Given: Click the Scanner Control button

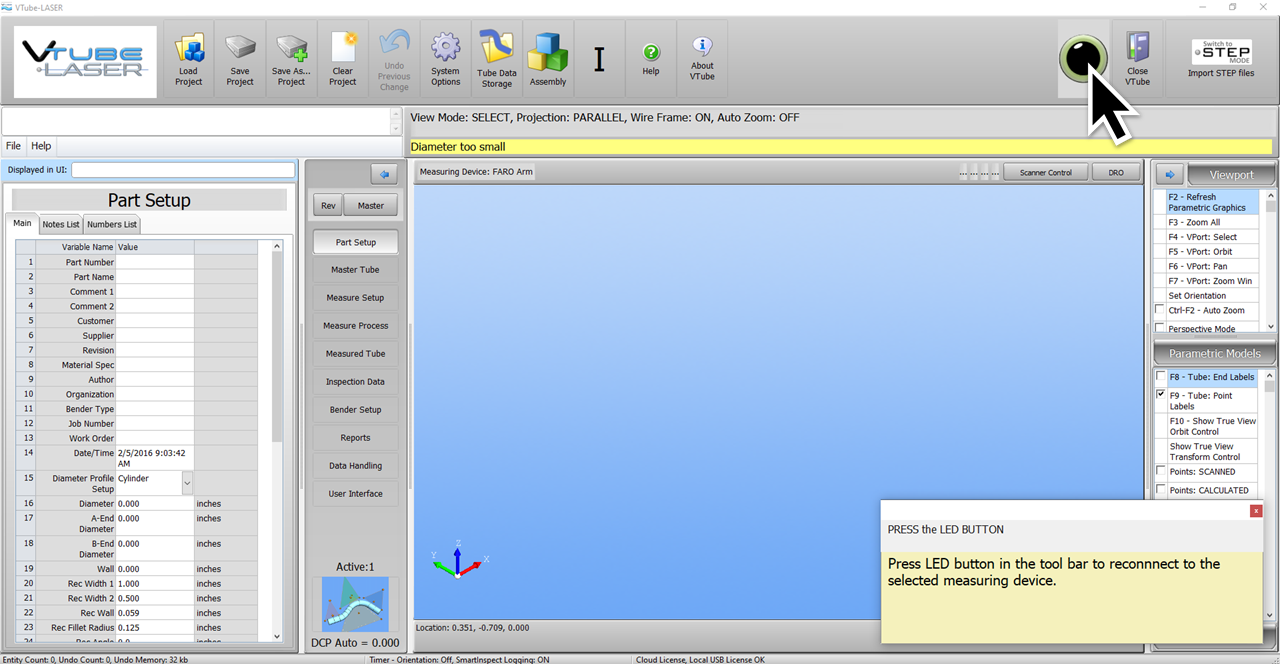Looking at the screenshot, I should [x=1046, y=172].
